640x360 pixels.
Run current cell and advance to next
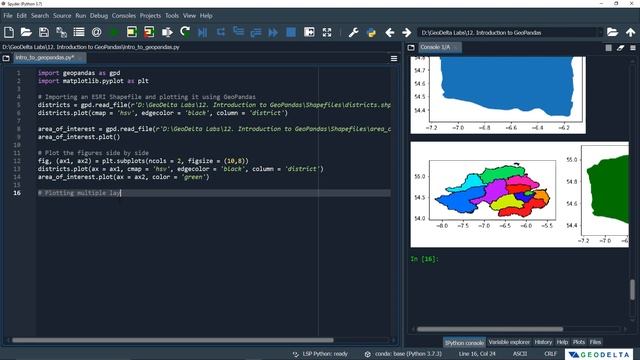(149, 32)
